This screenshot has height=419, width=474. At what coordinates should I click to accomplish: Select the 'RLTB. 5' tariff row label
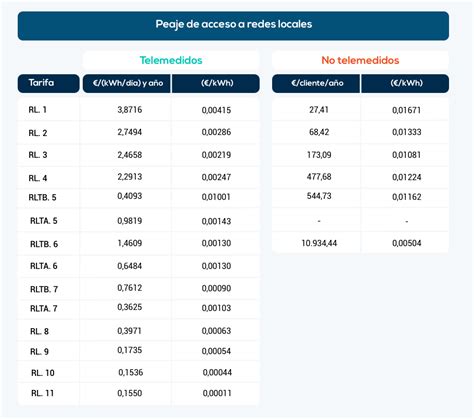42,197
